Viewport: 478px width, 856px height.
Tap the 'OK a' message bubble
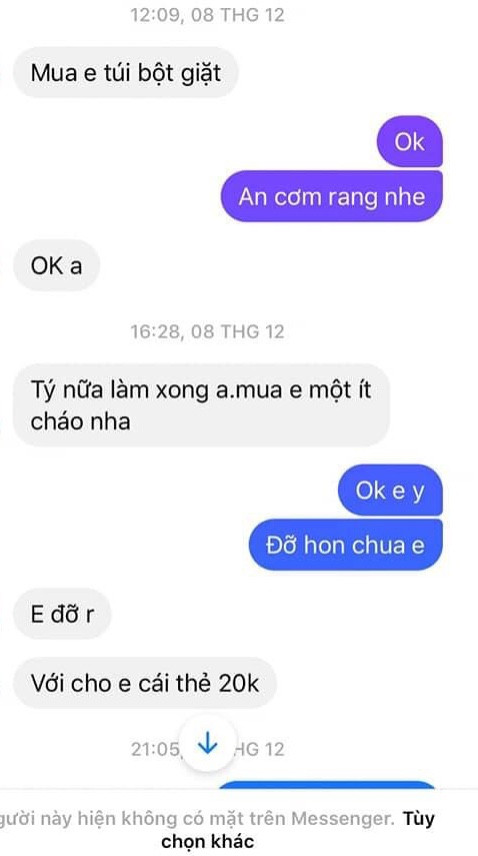pyautogui.click(x=57, y=265)
